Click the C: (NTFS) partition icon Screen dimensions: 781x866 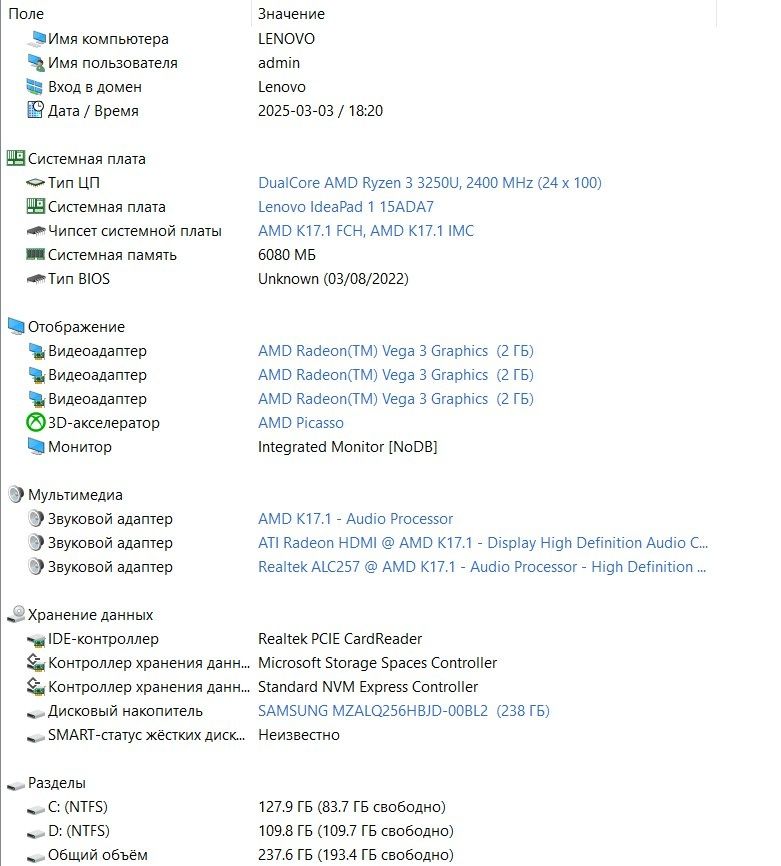click(x=36, y=809)
